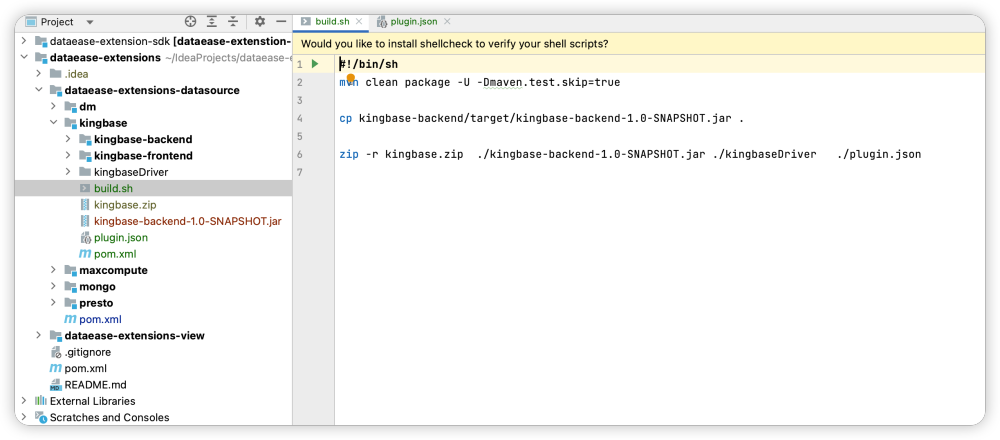This screenshot has width=1000, height=440.
Task: Expand the kingbase-backend module
Action: [68, 139]
